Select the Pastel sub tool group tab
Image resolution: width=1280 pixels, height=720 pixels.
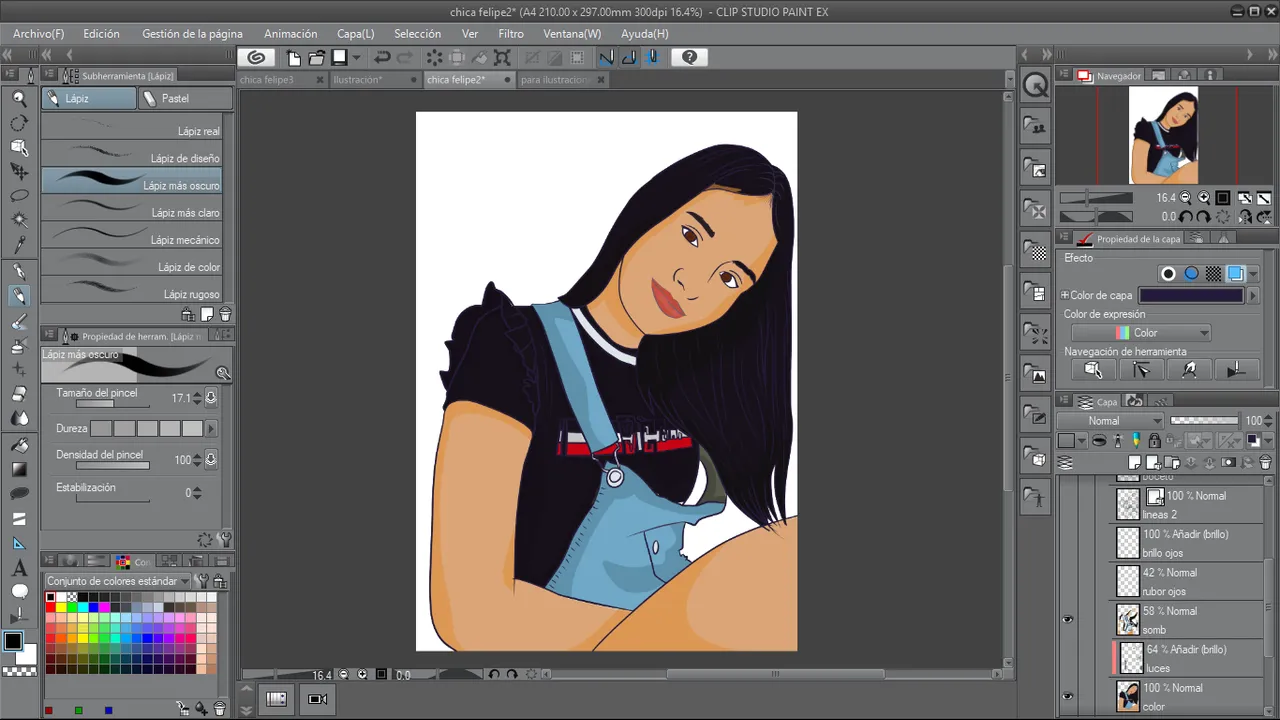tap(185, 98)
